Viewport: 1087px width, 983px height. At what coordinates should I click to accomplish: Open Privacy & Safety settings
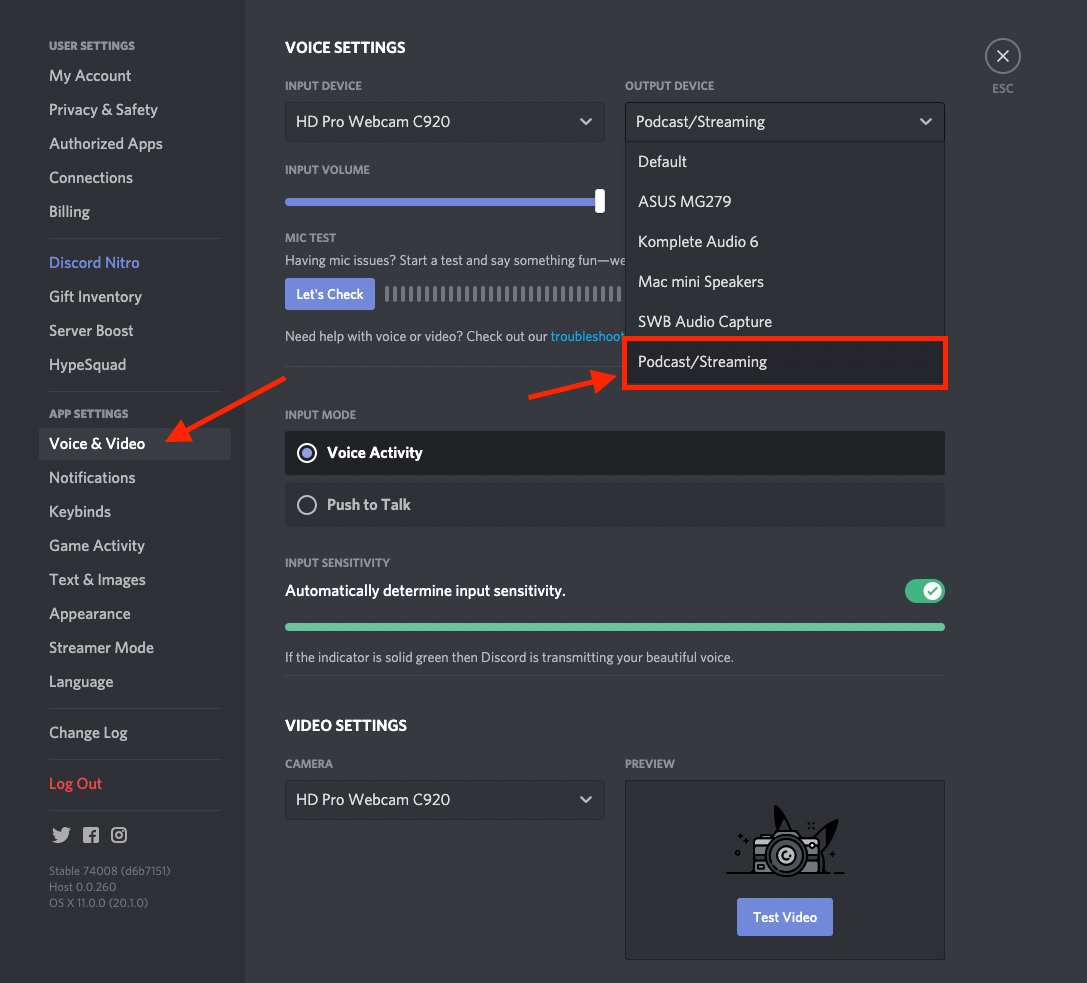click(103, 110)
